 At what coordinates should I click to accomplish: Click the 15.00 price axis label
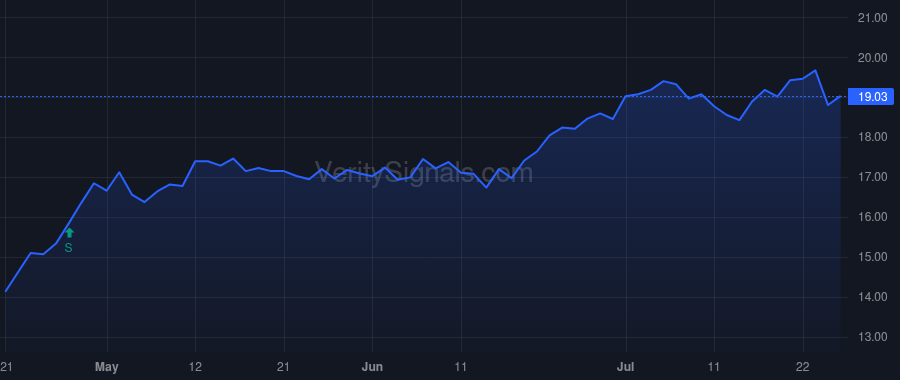pos(872,257)
